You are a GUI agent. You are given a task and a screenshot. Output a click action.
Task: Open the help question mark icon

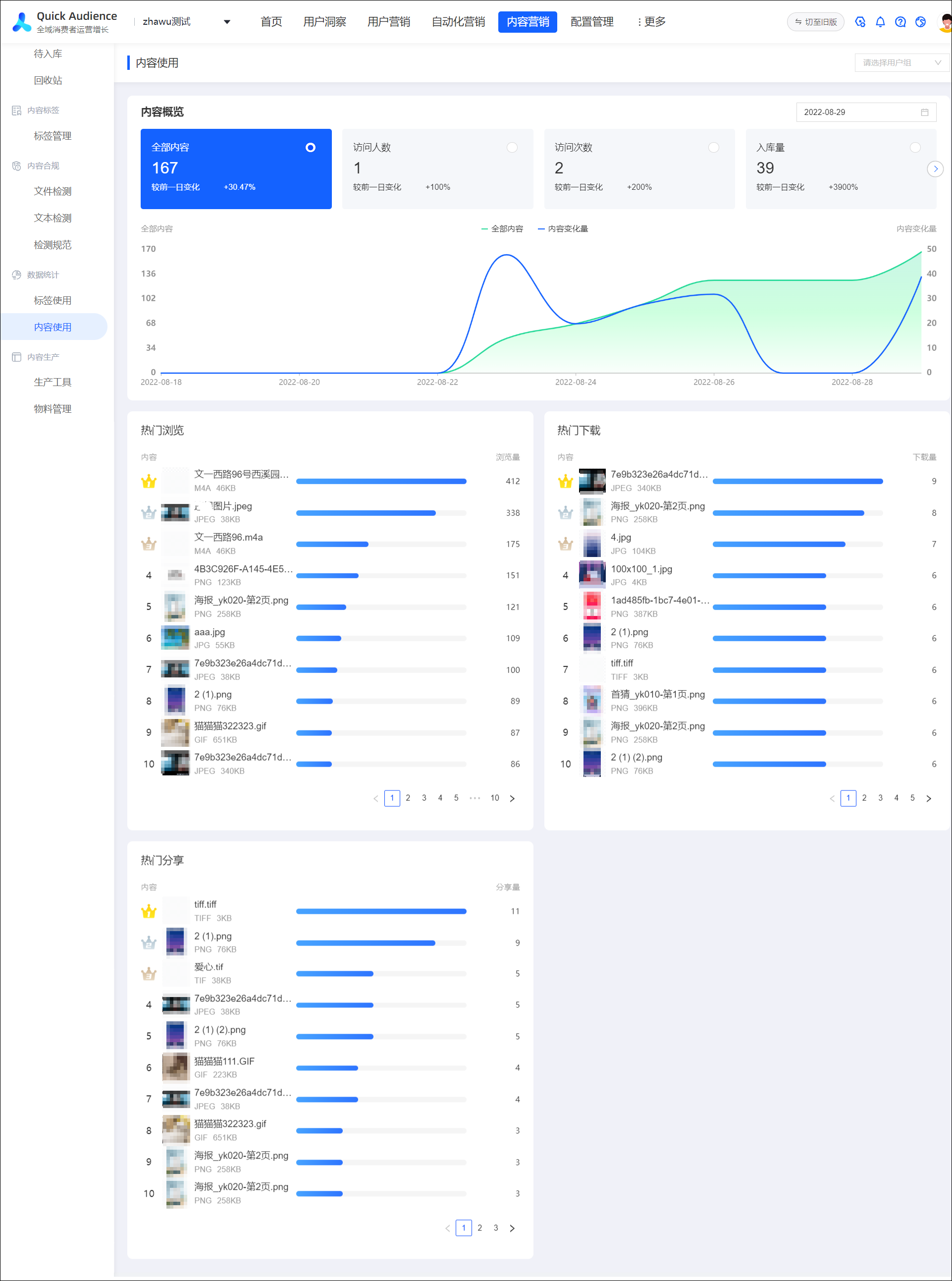[x=900, y=22]
